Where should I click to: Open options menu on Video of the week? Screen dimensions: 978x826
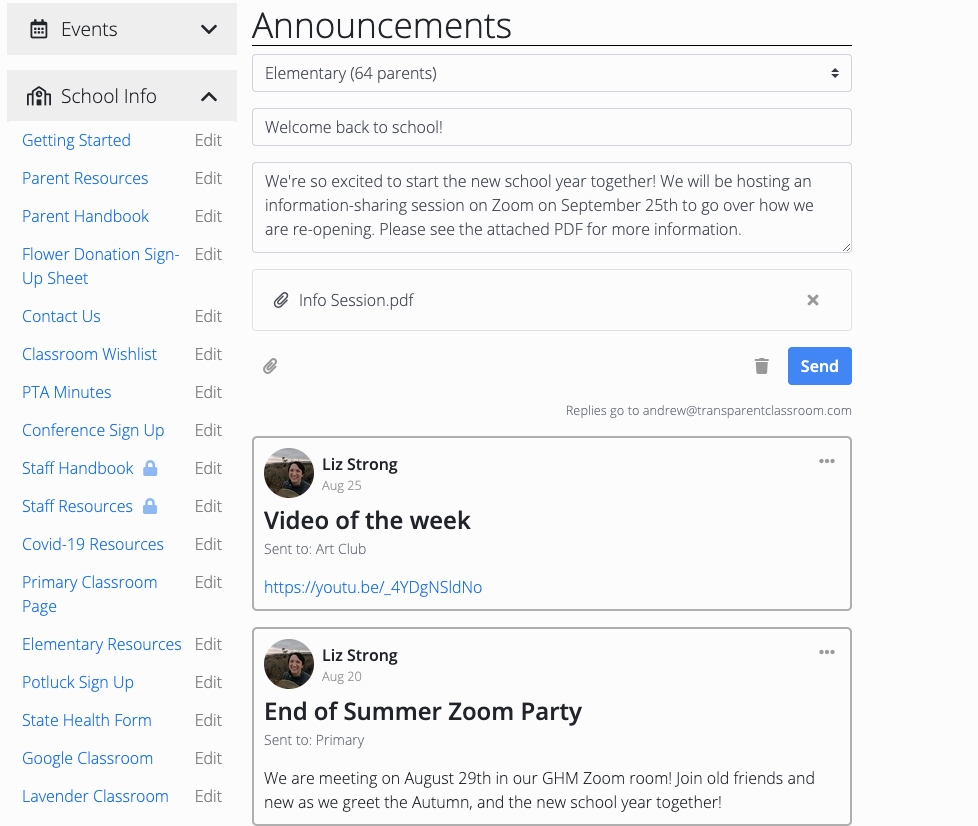827,461
